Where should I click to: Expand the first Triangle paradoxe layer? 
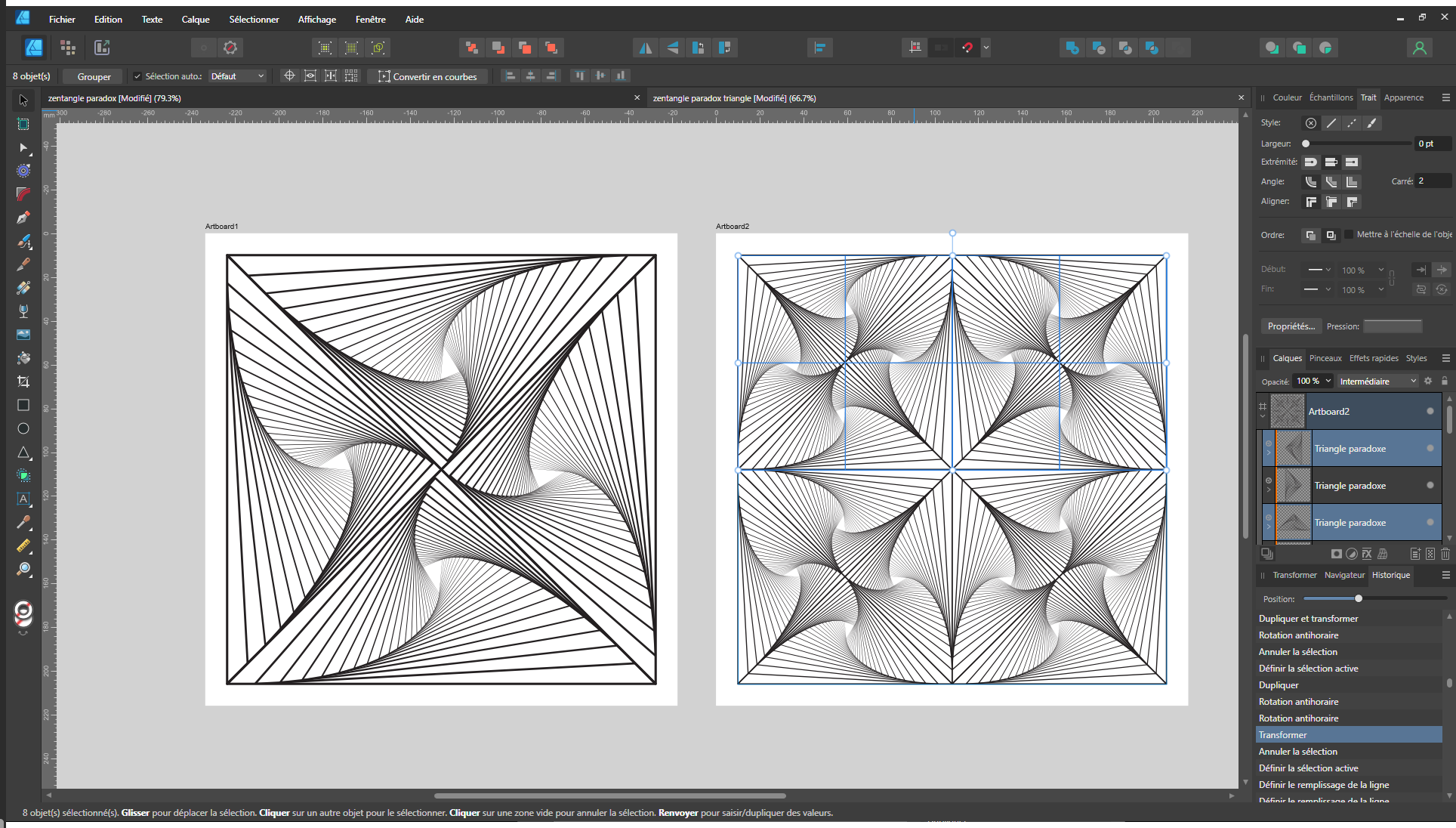tap(1269, 453)
